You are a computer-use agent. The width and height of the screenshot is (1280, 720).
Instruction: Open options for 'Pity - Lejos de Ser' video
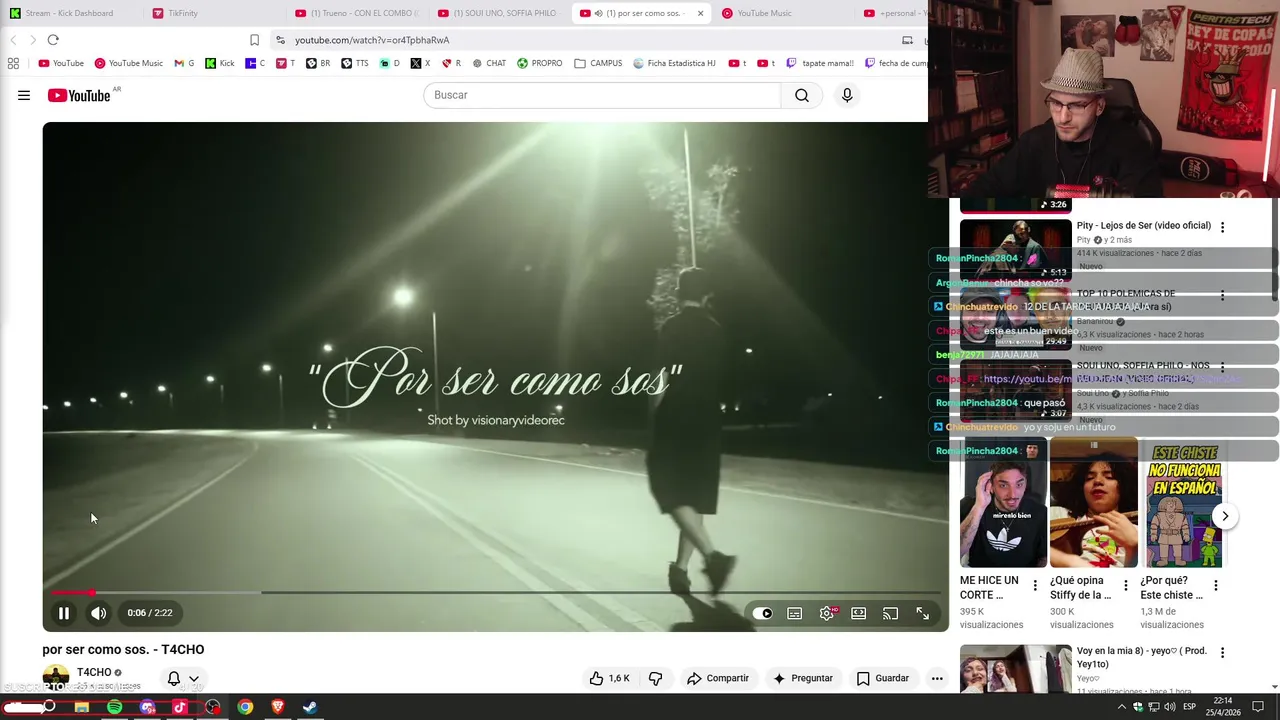pos(1222,227)
